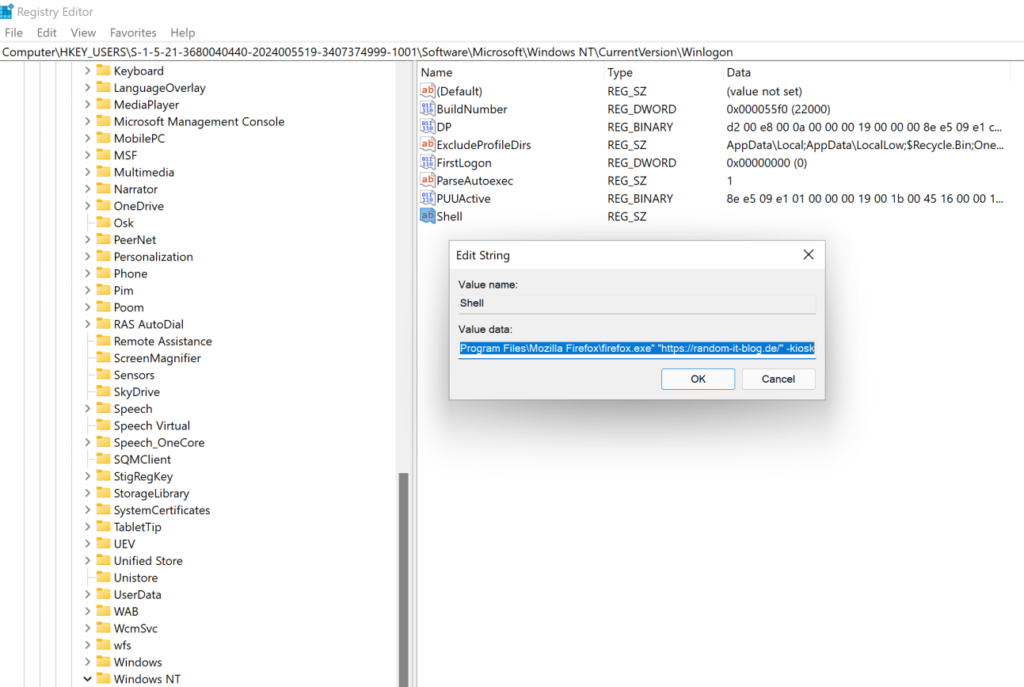Select the ParseAutoexec string value icon
This screenshot has height=687, width=1024.
(x=428, y=180)
